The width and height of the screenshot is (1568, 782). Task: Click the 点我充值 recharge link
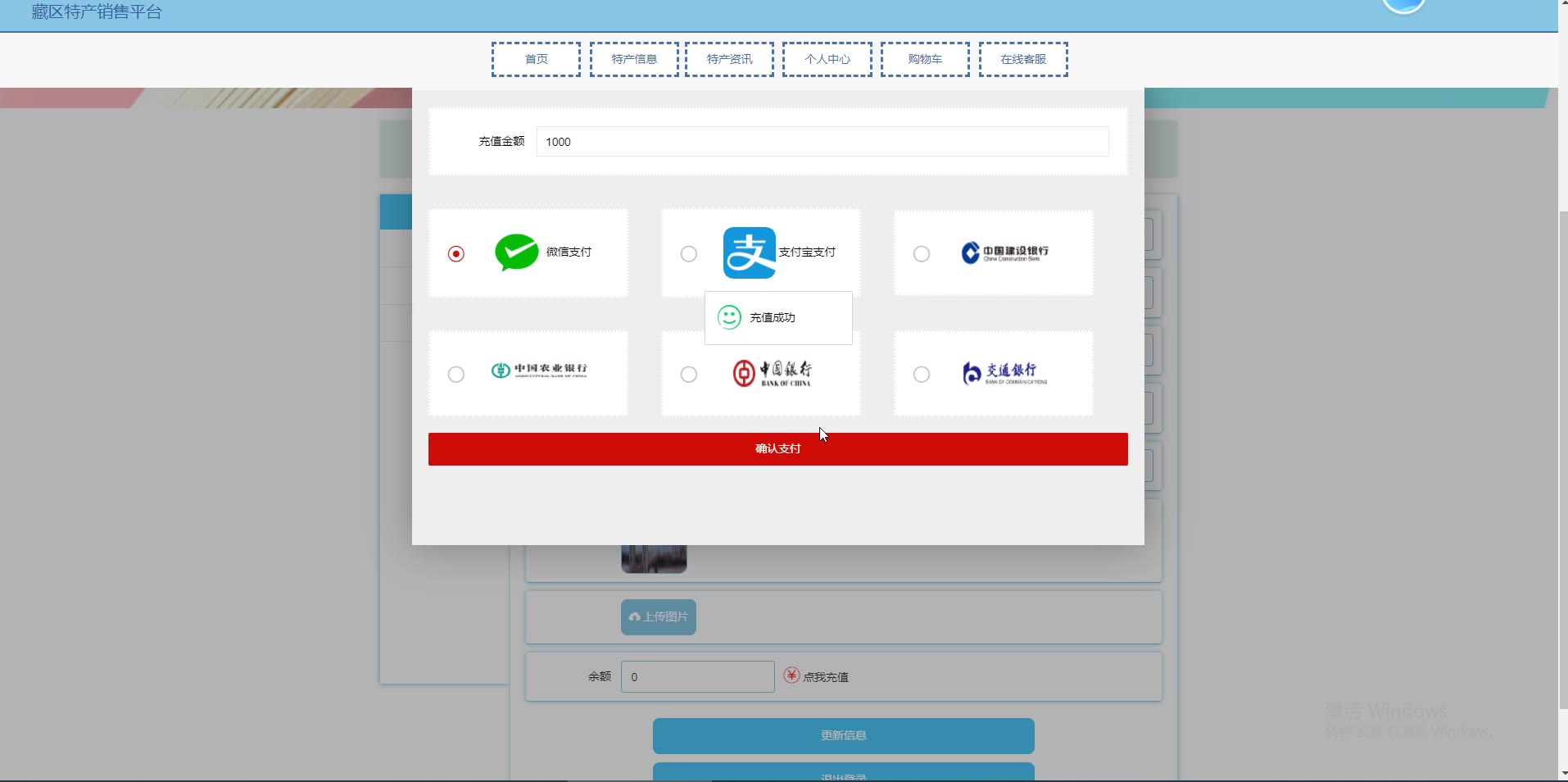826,677
